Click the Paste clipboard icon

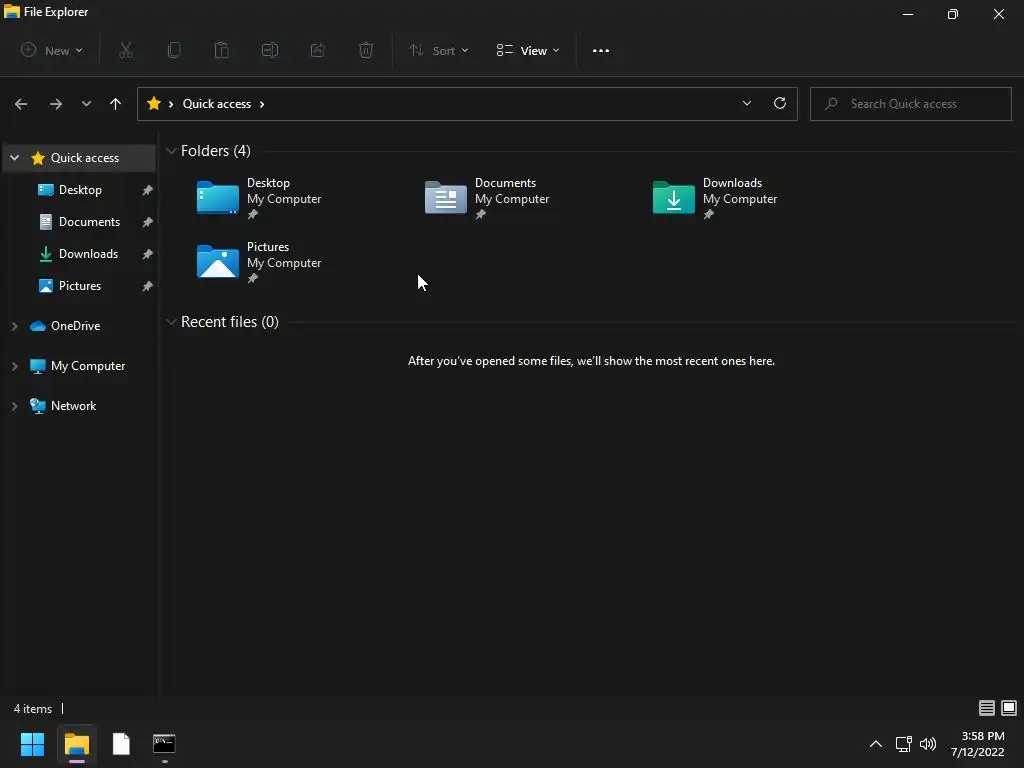222,50
